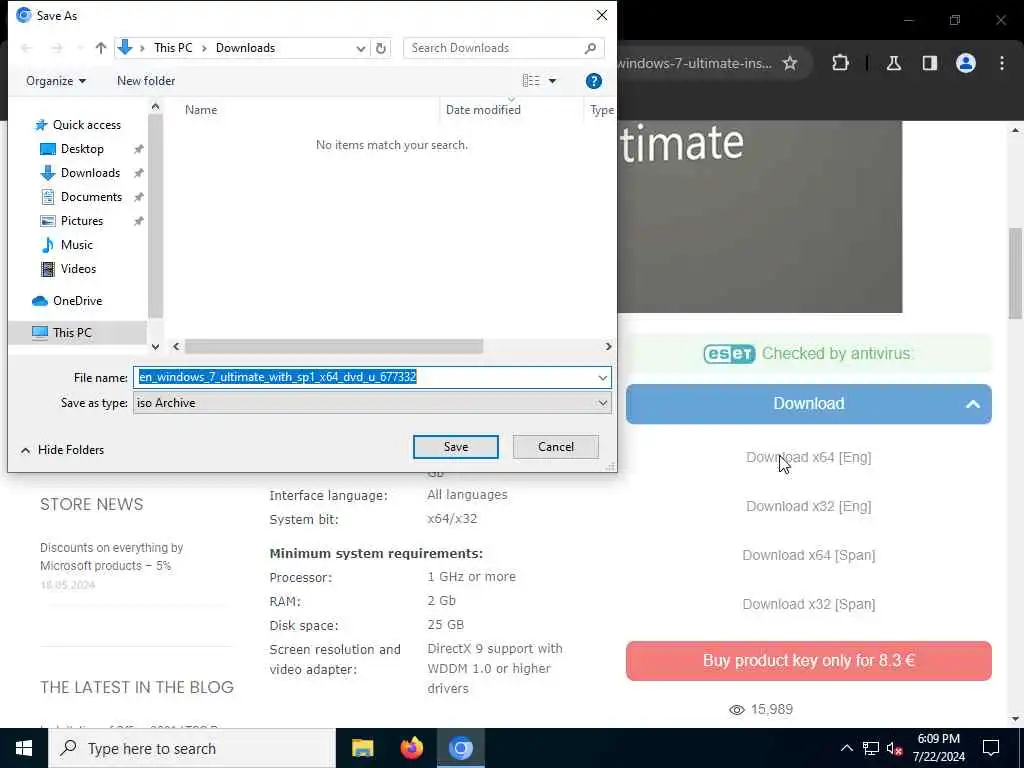The height and width of the screenshot is (768, 1024).
Task: Click Download x32 [Eng] link
Action: [x=808, y=506]
